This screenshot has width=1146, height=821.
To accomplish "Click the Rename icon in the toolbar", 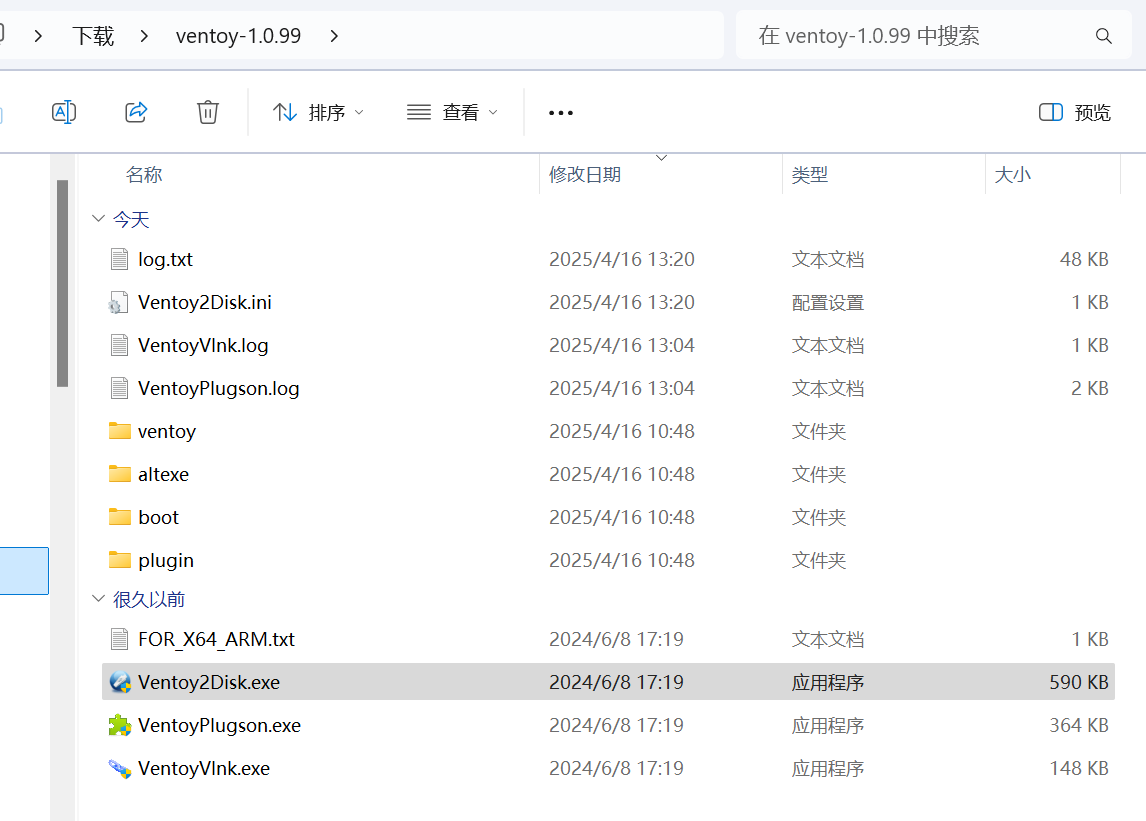I will (x=64, y=113).
